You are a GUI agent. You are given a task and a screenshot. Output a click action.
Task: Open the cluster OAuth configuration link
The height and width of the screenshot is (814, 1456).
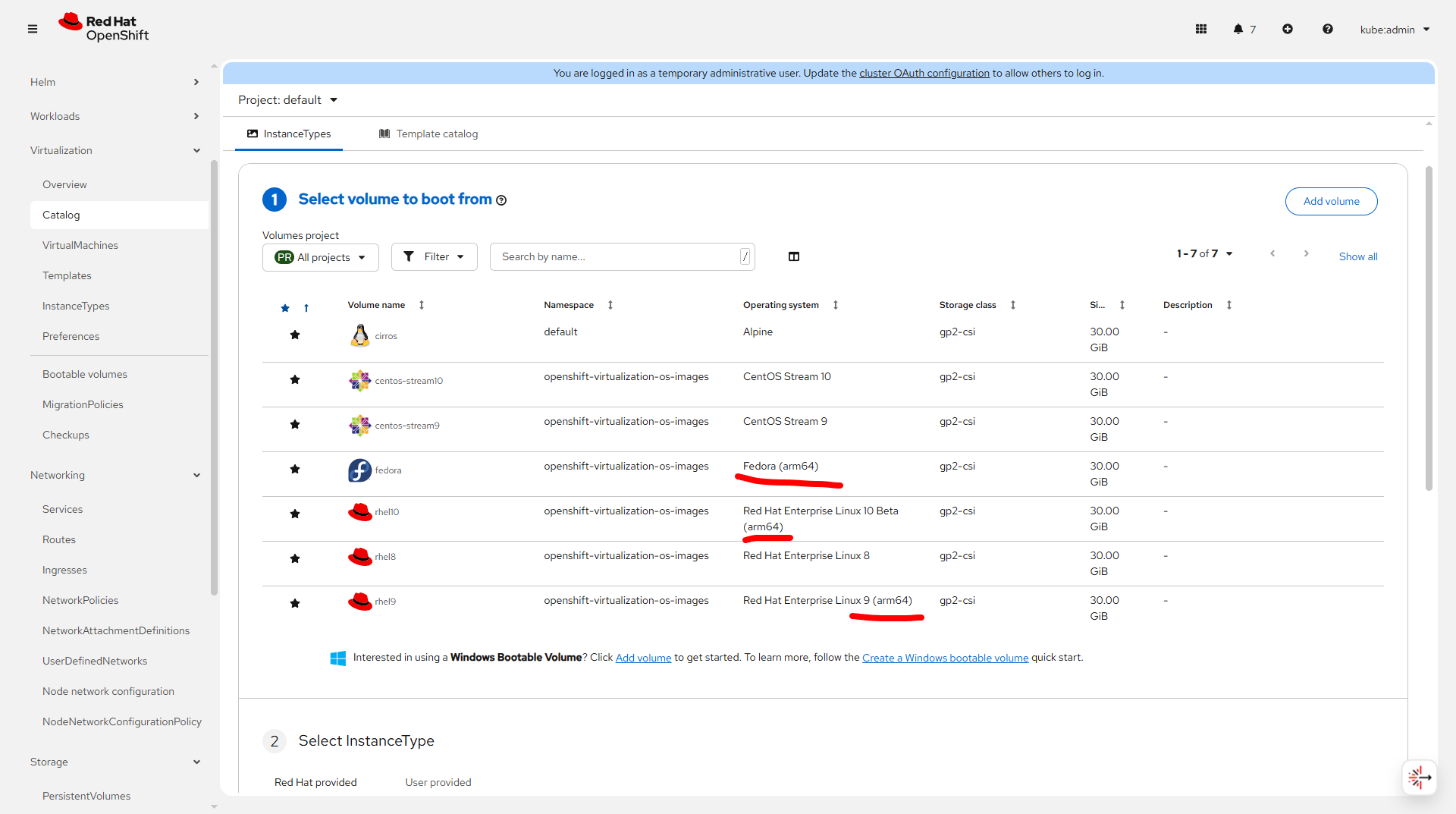[924, 73]
